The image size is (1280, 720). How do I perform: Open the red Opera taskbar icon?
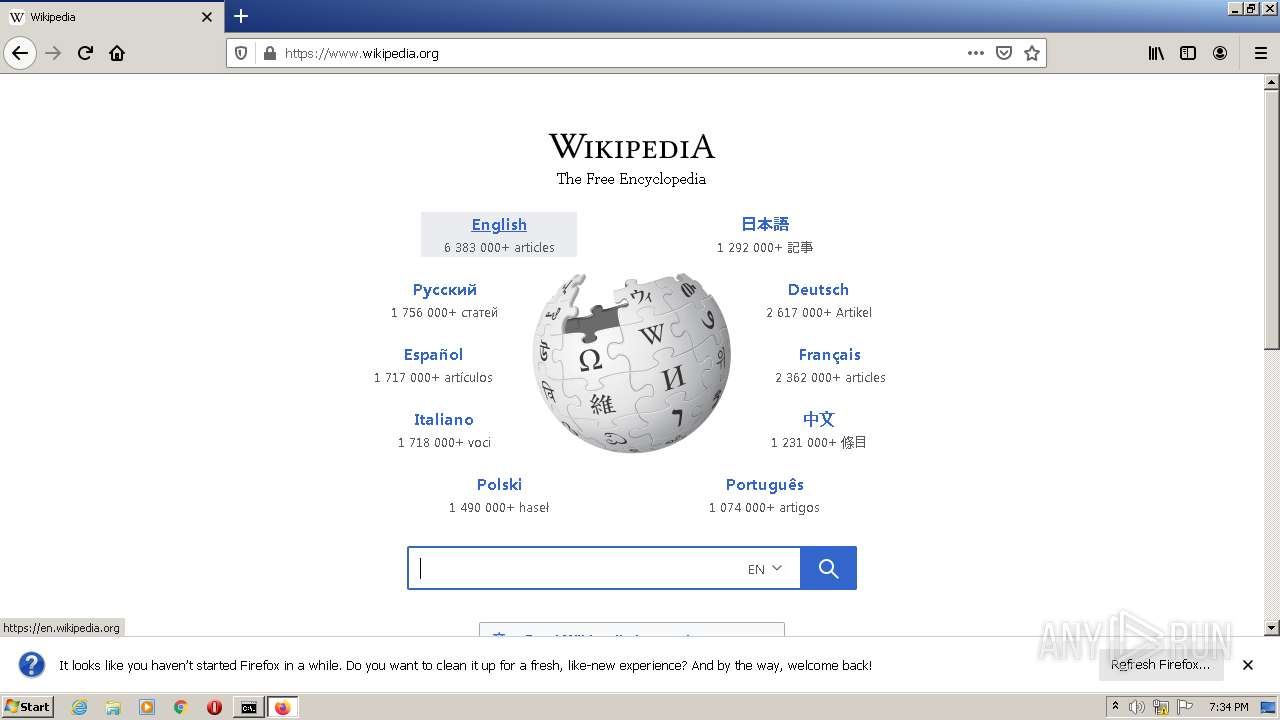click(x=214, y=707)
